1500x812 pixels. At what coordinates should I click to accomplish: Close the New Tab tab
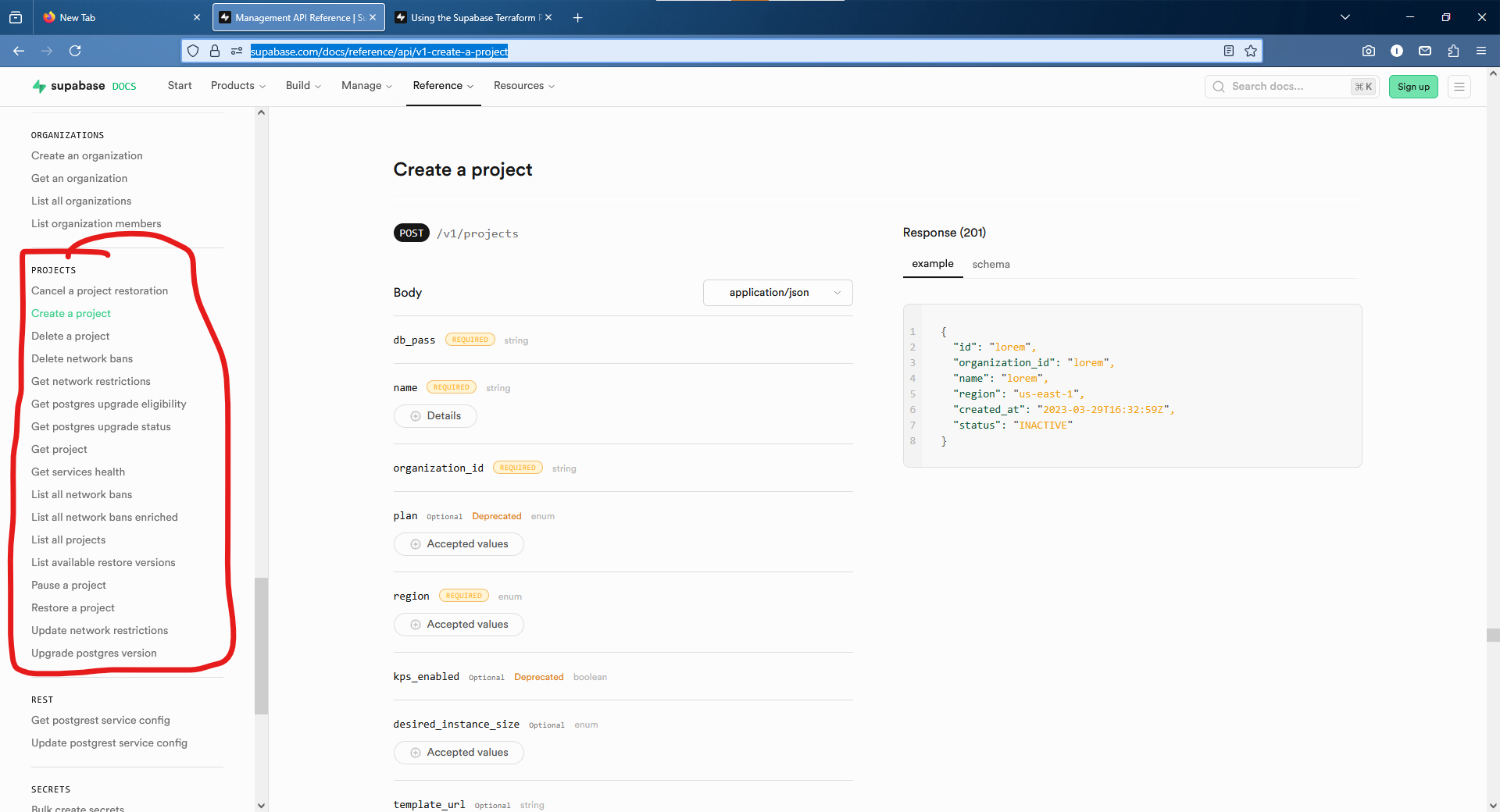click(196, 17)
